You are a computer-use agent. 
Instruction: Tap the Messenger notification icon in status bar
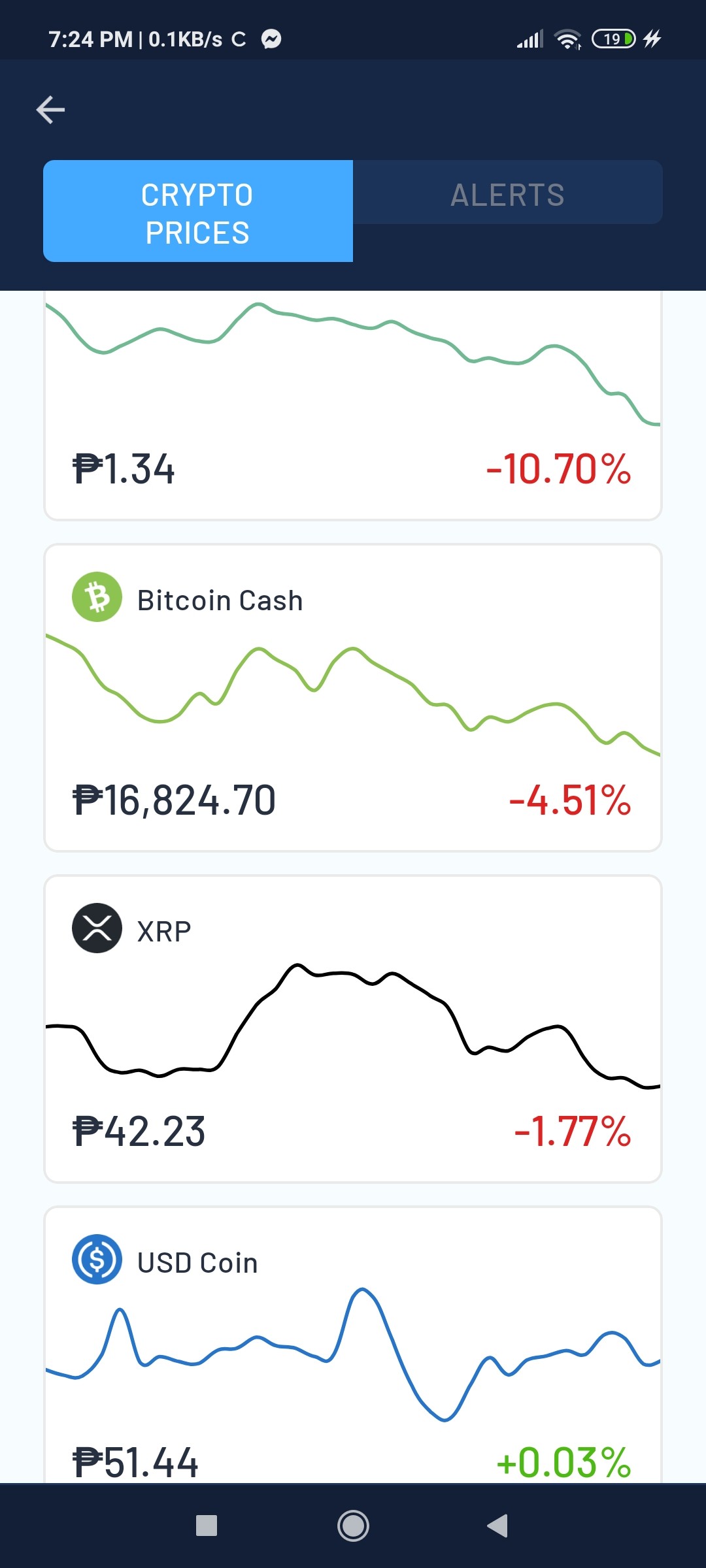(271, 39)
